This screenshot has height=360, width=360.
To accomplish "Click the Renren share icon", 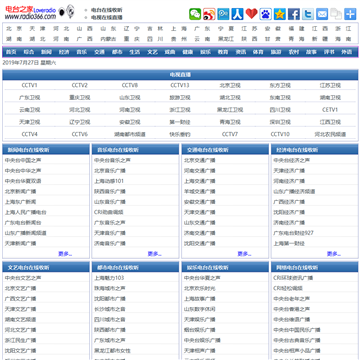I will coord(238,14).
